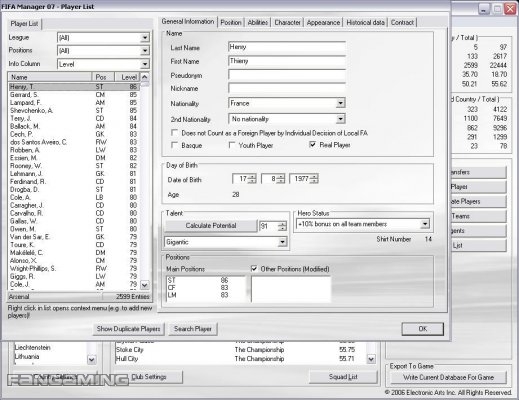This screenshot has height=400, width=519.
Task: Select Liechtenstein in the country list
Action: click(x=32, y=347)
